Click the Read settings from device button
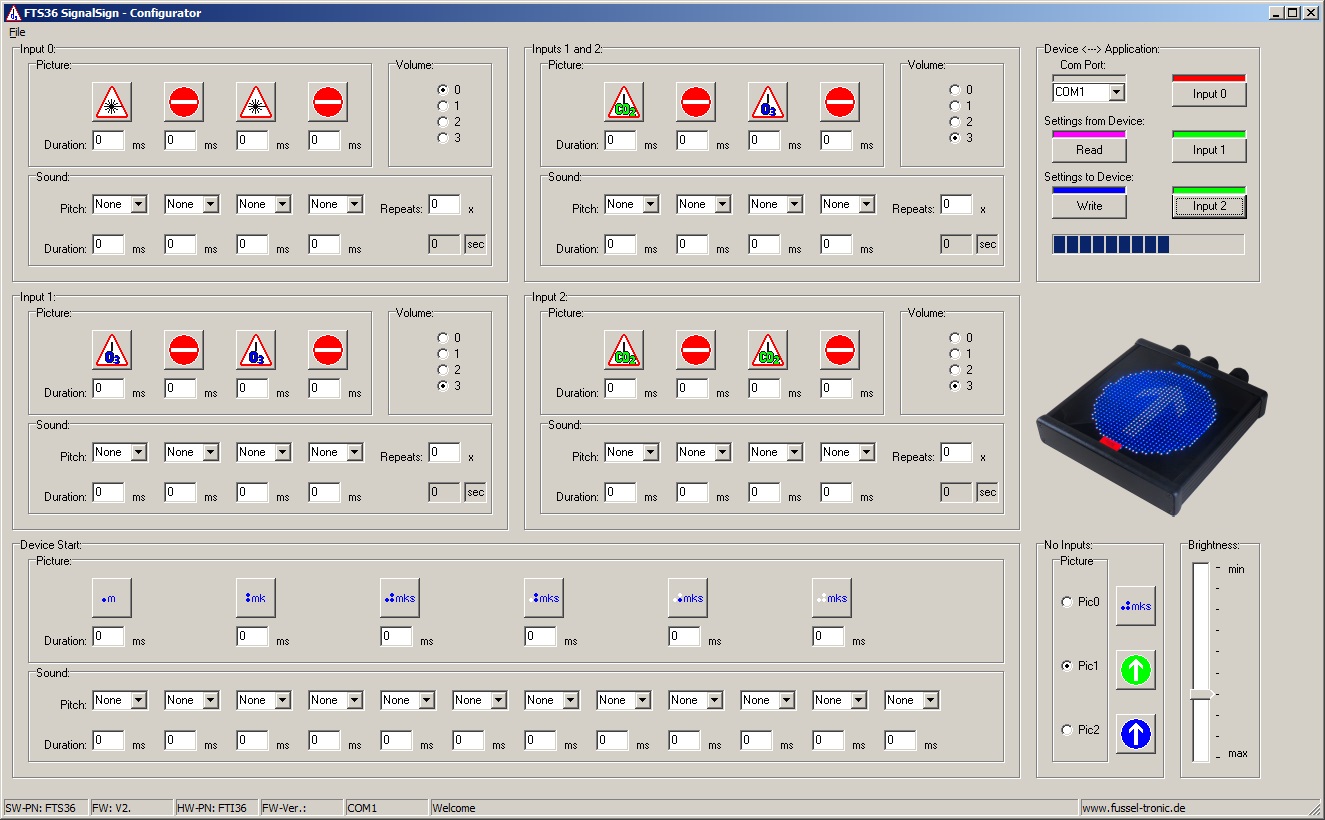 pyautogui.click(x=1089, y=150)
